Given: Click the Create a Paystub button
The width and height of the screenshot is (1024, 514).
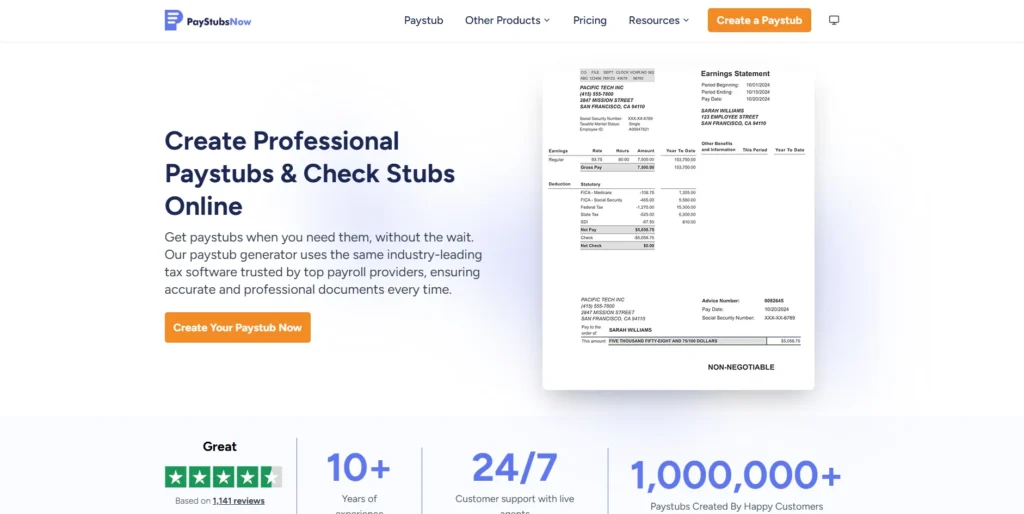Looking at the screenshot, I should [x=759, y=20].
